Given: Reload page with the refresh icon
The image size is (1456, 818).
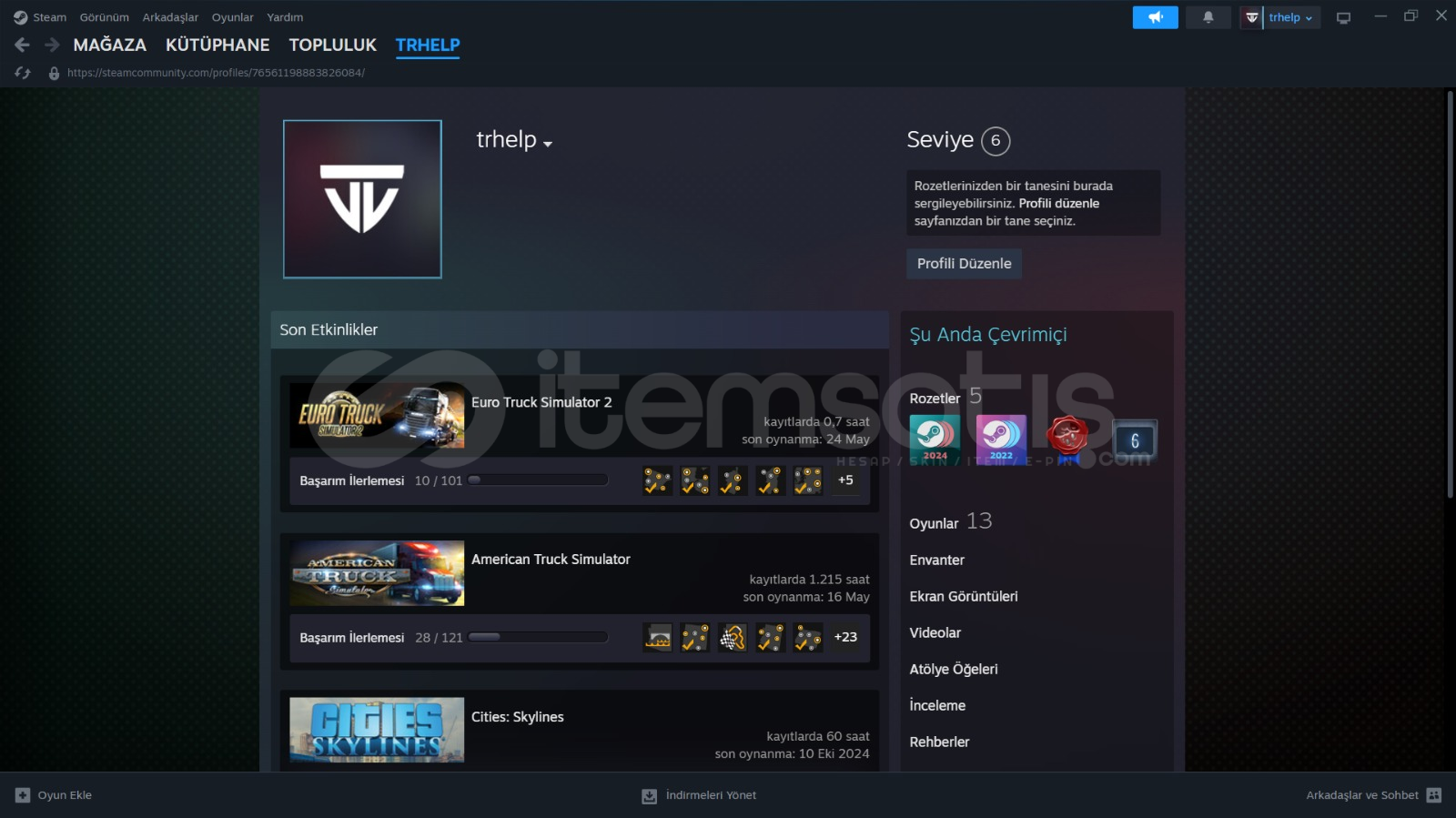Looking at the screenshot, I should coord(23,73).
